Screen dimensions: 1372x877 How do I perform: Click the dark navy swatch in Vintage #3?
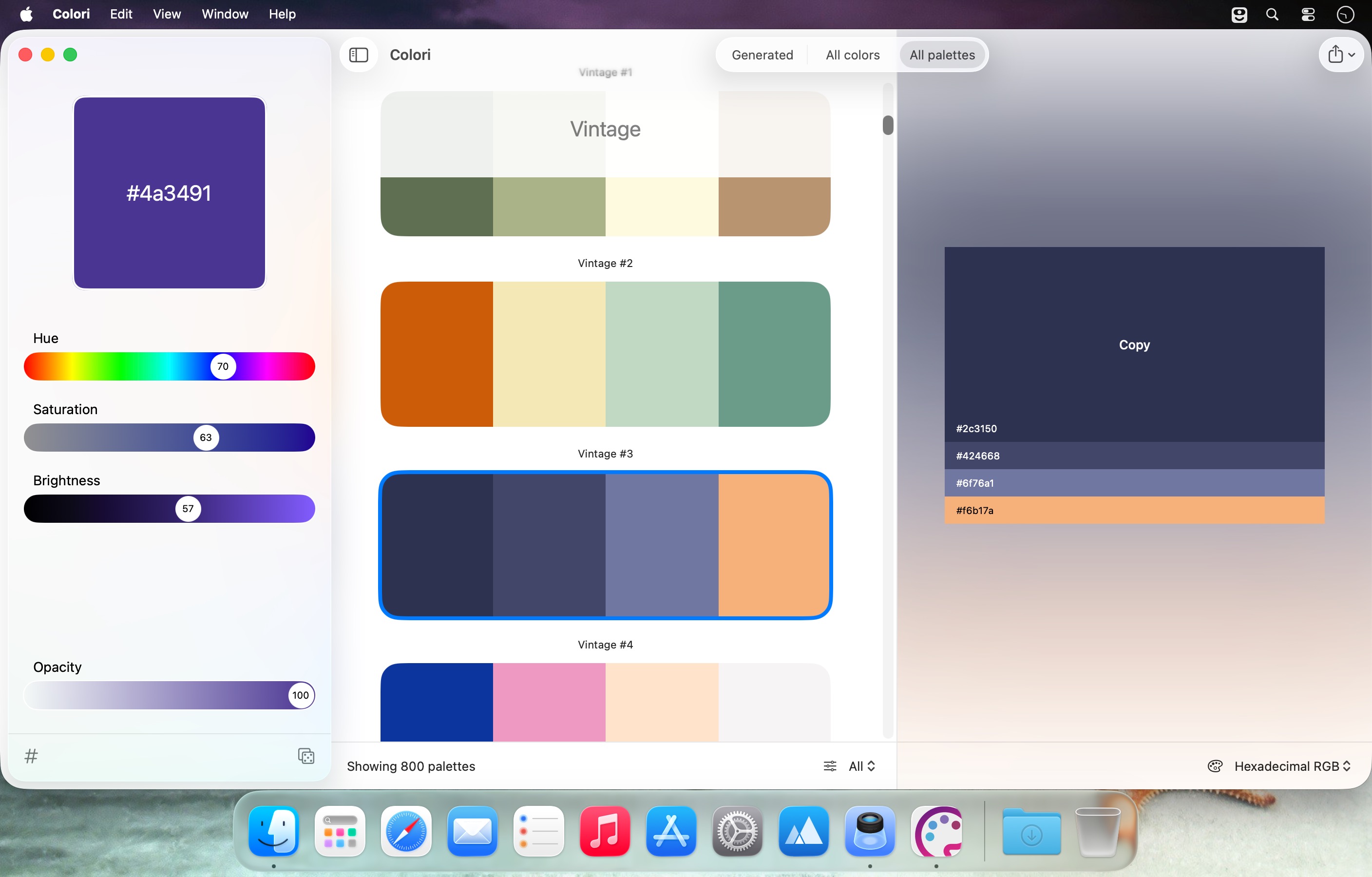(437, 545)
